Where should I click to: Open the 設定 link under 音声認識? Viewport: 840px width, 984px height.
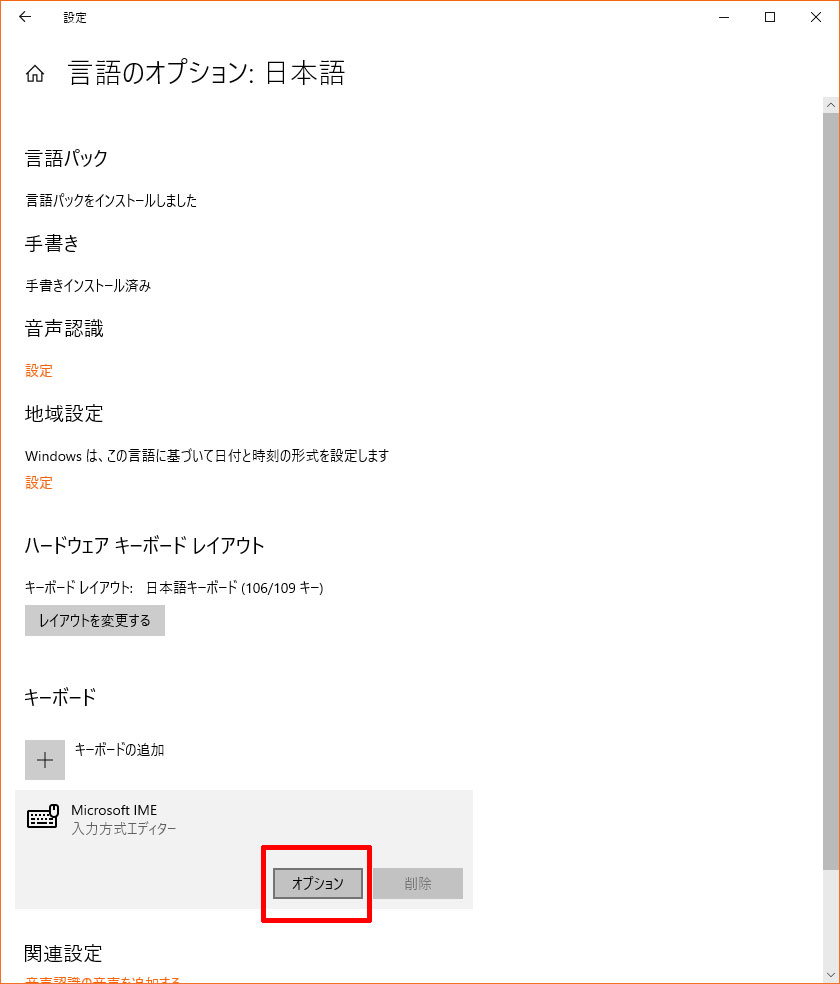click(x=39, y=371)
